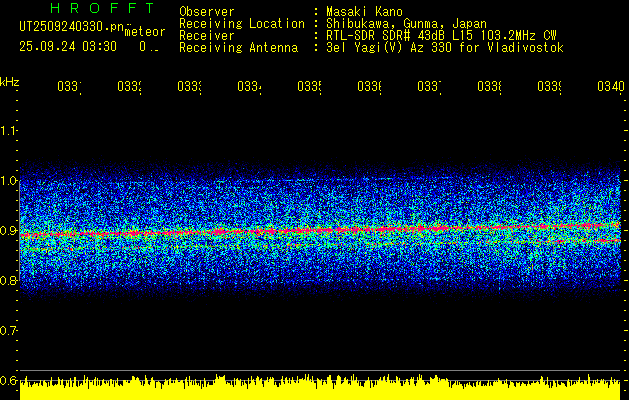Image resolution: width=629 pixels, height=400 pixels.
Task: Click the 3el Yagi antenna description
Action: [x=445, y=48]
